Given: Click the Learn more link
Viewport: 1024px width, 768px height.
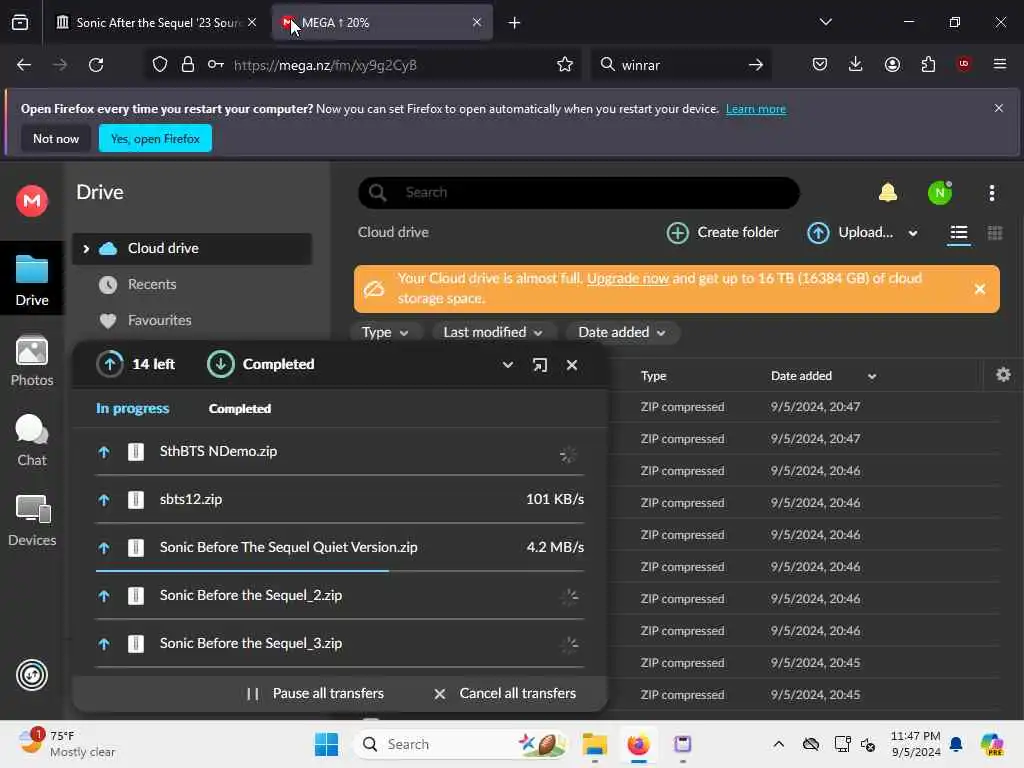Looking at the screenshot, I should (x=756, y=109).
